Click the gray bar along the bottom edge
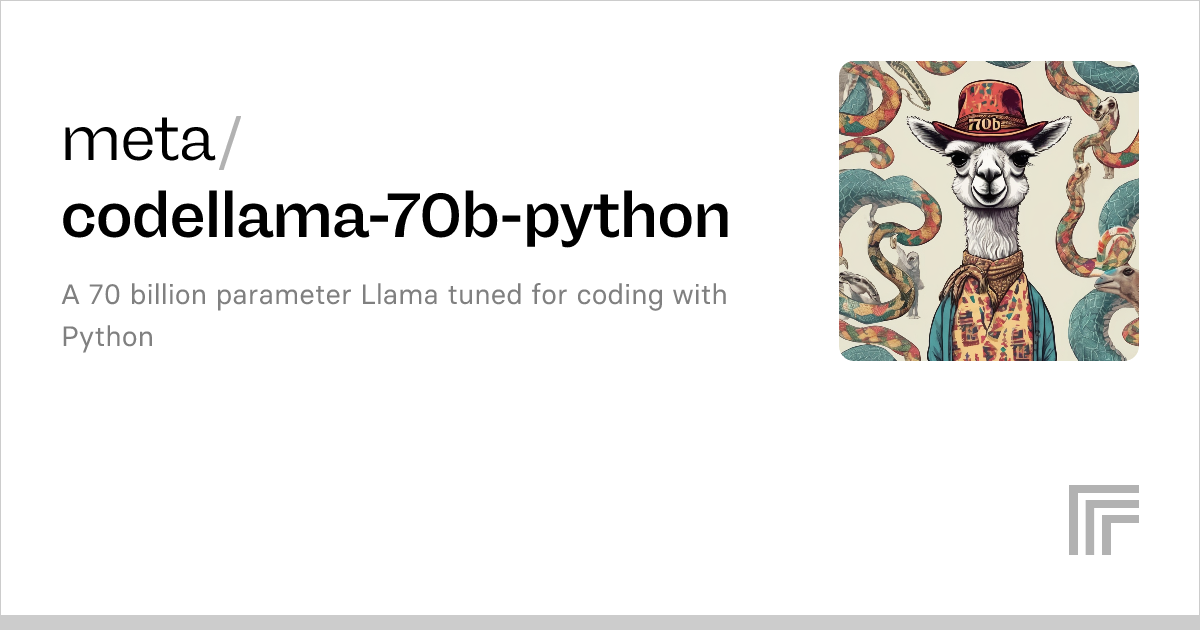The width and height of the screenshot is (1200, 630). point(600,622)
